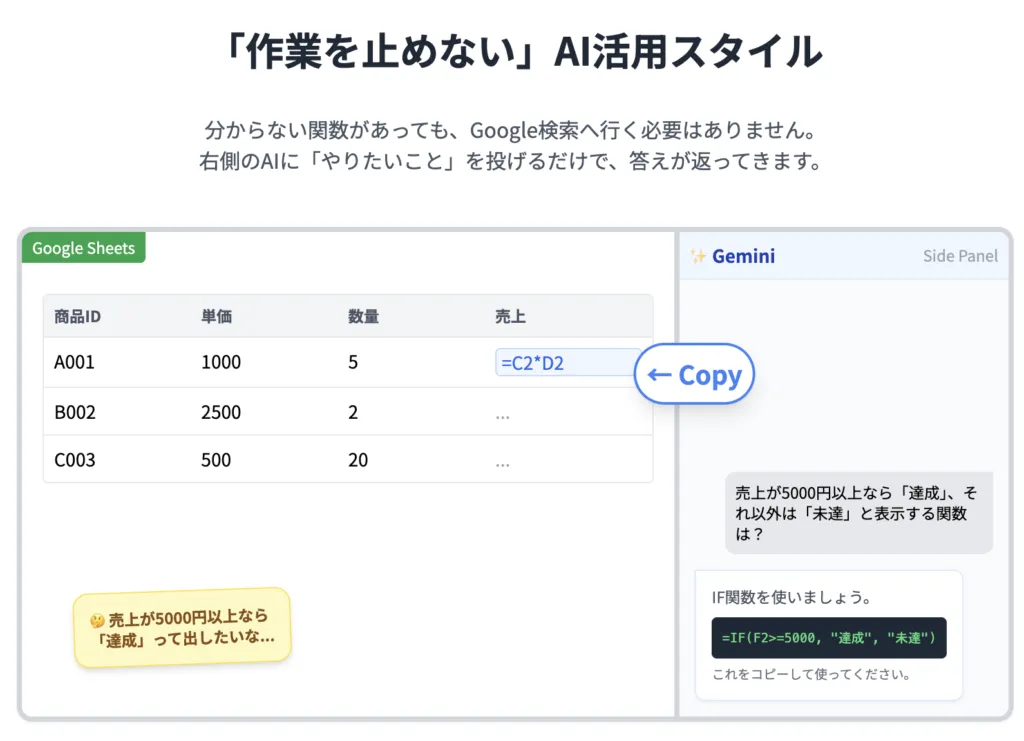Image resolution: width=1024 pixels, height=741 pixels.
Task: Open the Gemini Side Panel label
Action: tap(959, 256)
